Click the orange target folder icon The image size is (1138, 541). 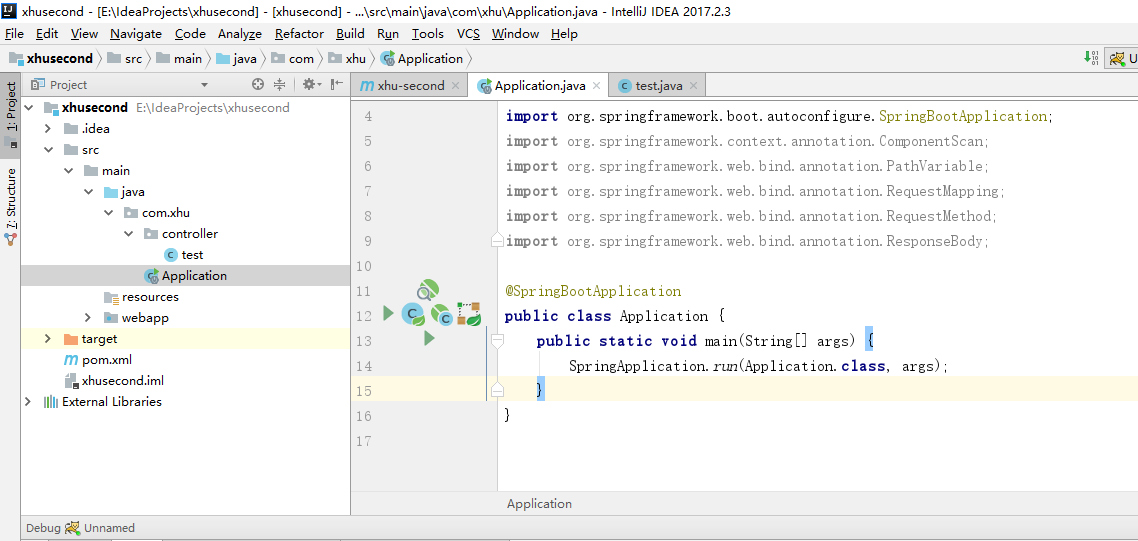click(x=70, y=339)
